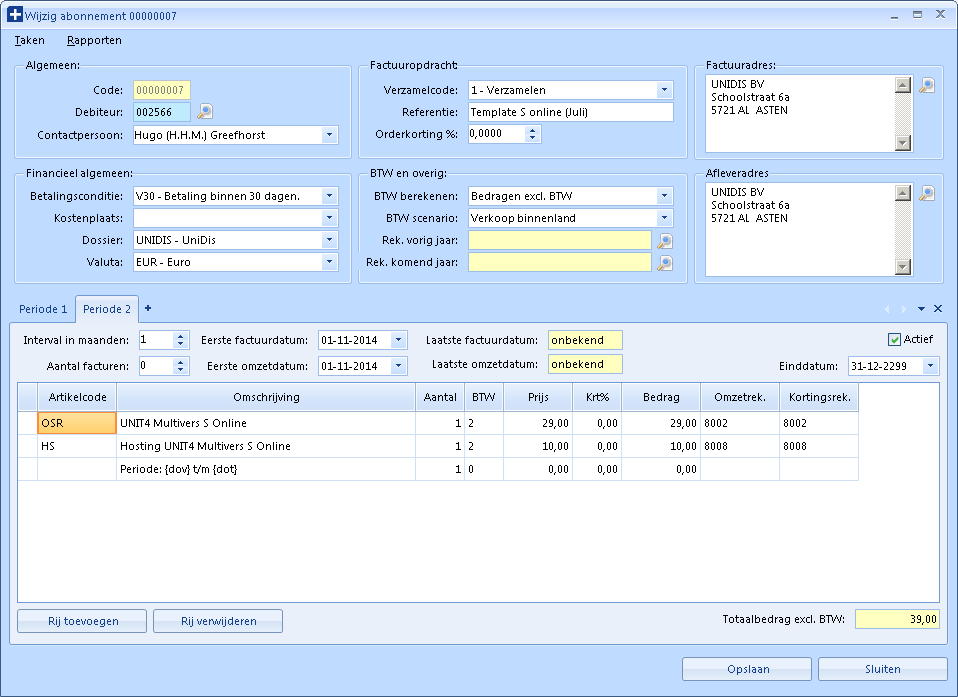The height and width of the screenshot is (697, 958).
Task: Click the Referentie input field
Action: click(571, 112)
